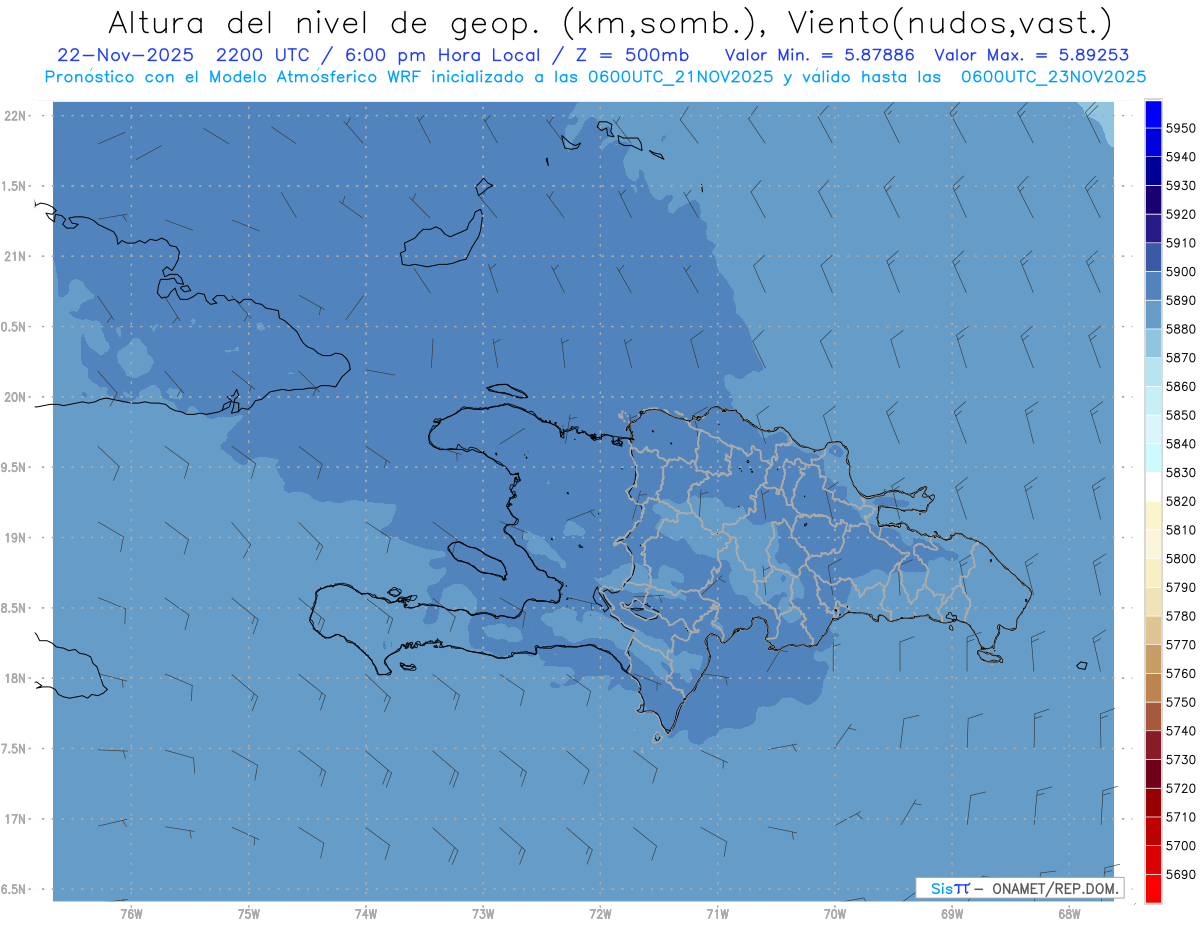Click the '5700' color bar value
Viewport: 1200px width, 927px height.
(x=1181, y=846)
